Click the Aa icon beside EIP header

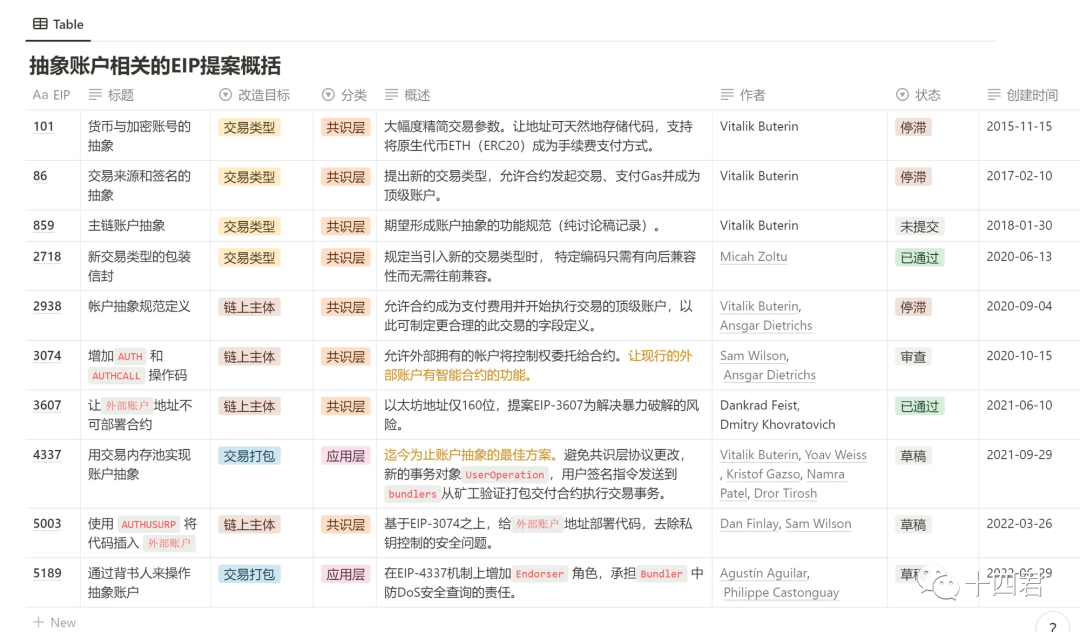click(40, 95)
